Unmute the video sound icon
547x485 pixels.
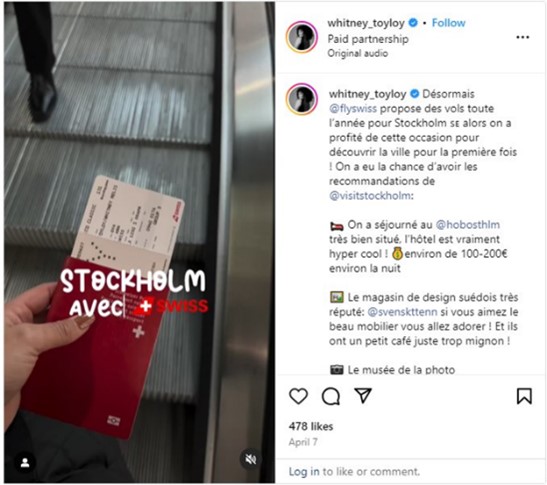pos(250,459)
